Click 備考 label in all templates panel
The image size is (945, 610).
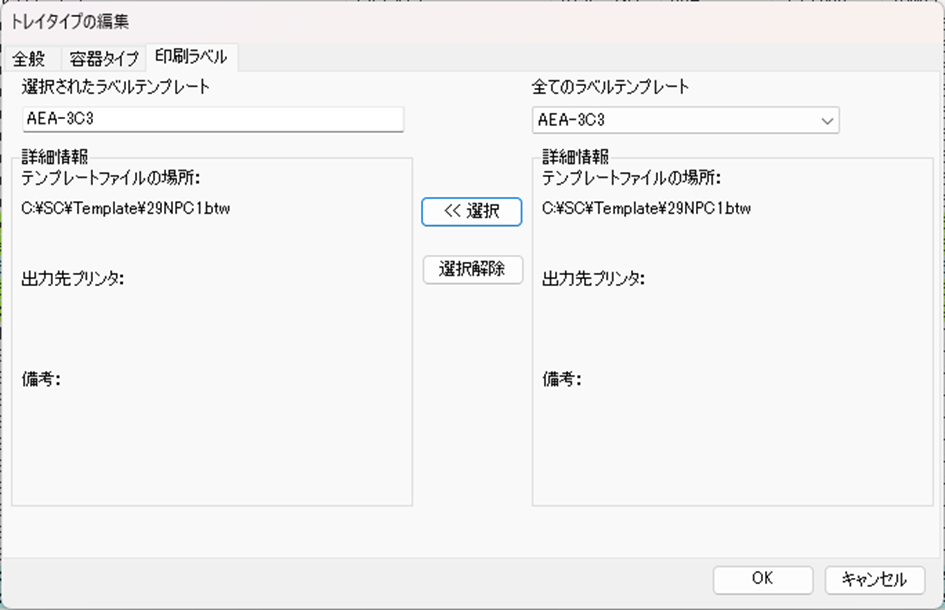[562, 379]
